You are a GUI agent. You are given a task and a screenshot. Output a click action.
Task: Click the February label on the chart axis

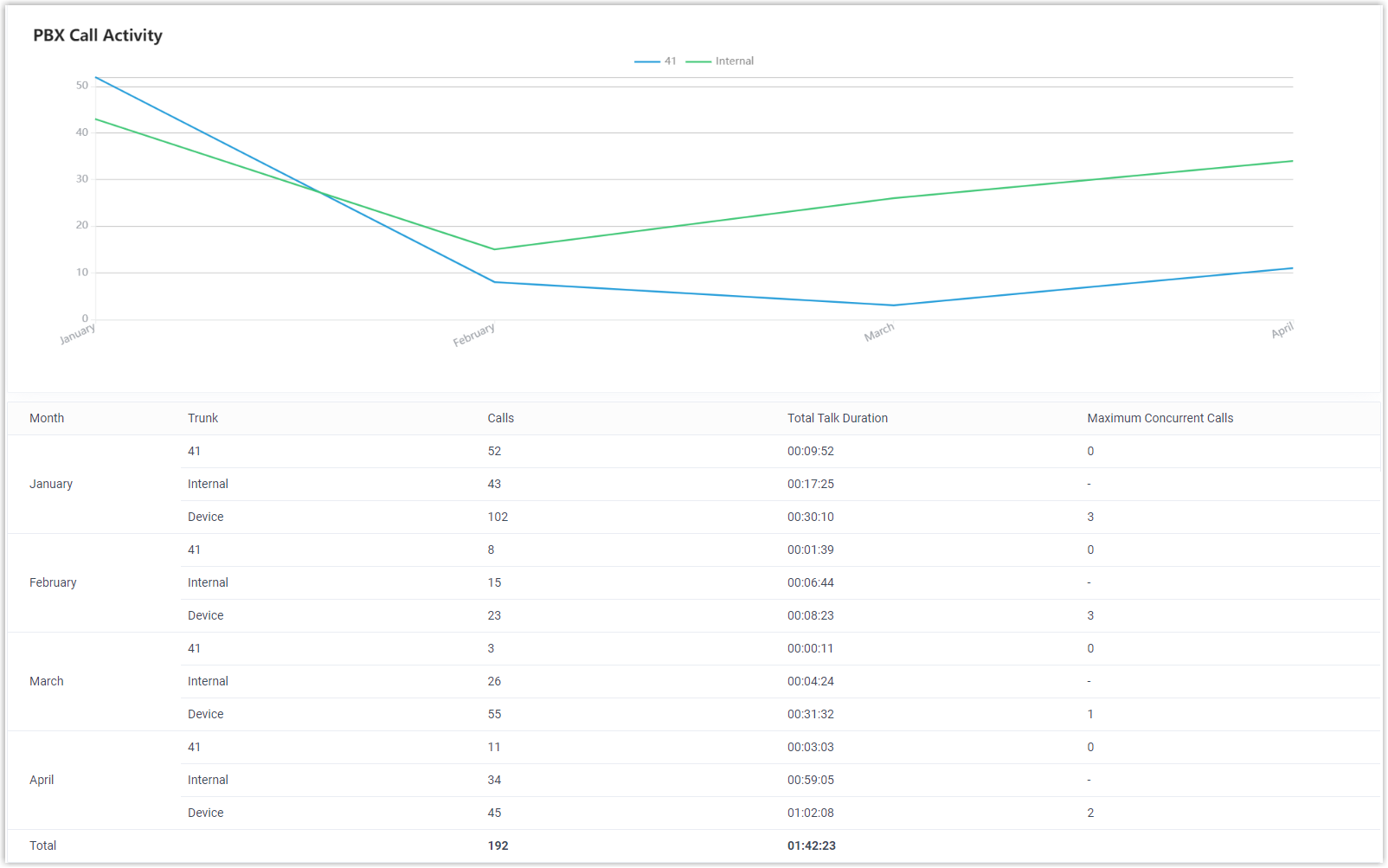474,335
